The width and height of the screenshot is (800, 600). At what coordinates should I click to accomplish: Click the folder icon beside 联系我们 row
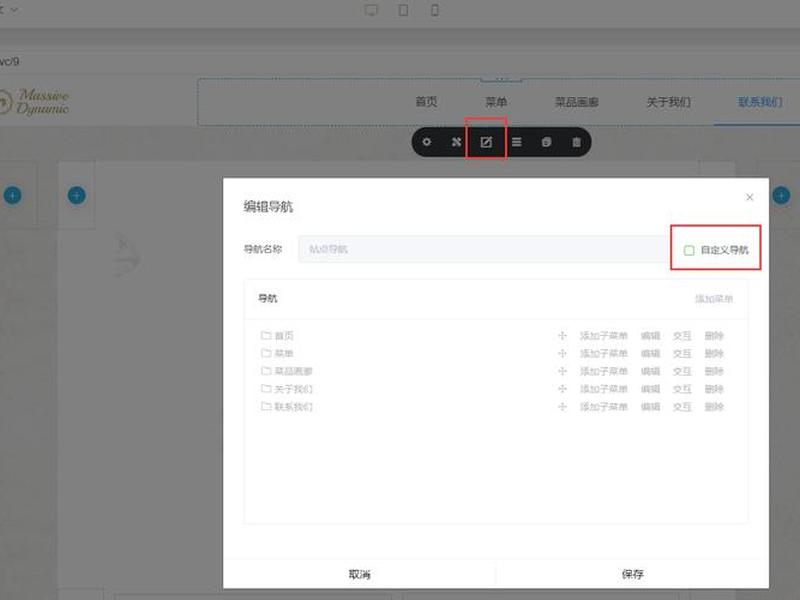pyautogui.click(x=266, y=407)
